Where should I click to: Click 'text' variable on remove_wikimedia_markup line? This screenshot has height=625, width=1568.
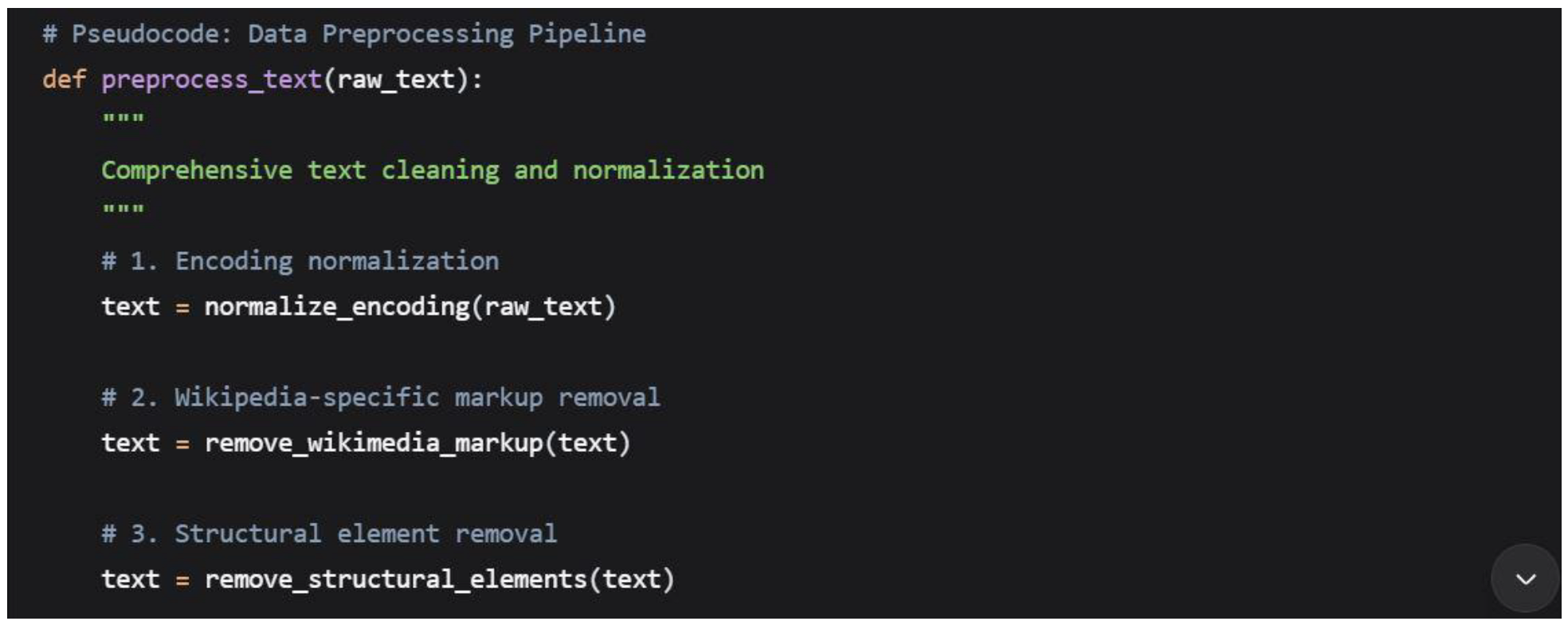tap(130, 443)
